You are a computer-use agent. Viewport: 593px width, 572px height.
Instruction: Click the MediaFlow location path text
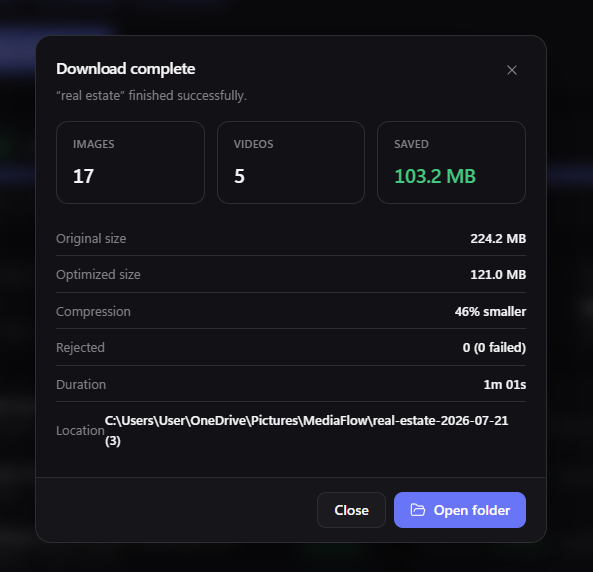point(306,431)
